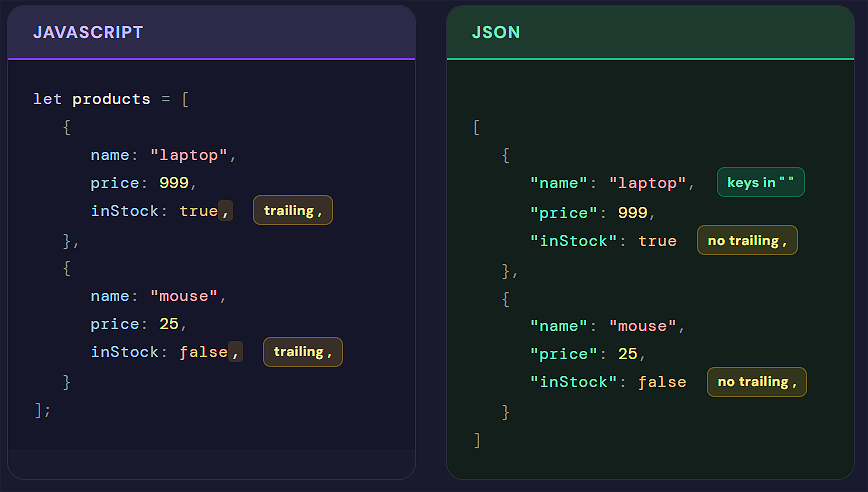The height and width of the screenshot is (492, 868).
Task: Click the highlighted comma after true in JavaScript
Action: (226, 211)
